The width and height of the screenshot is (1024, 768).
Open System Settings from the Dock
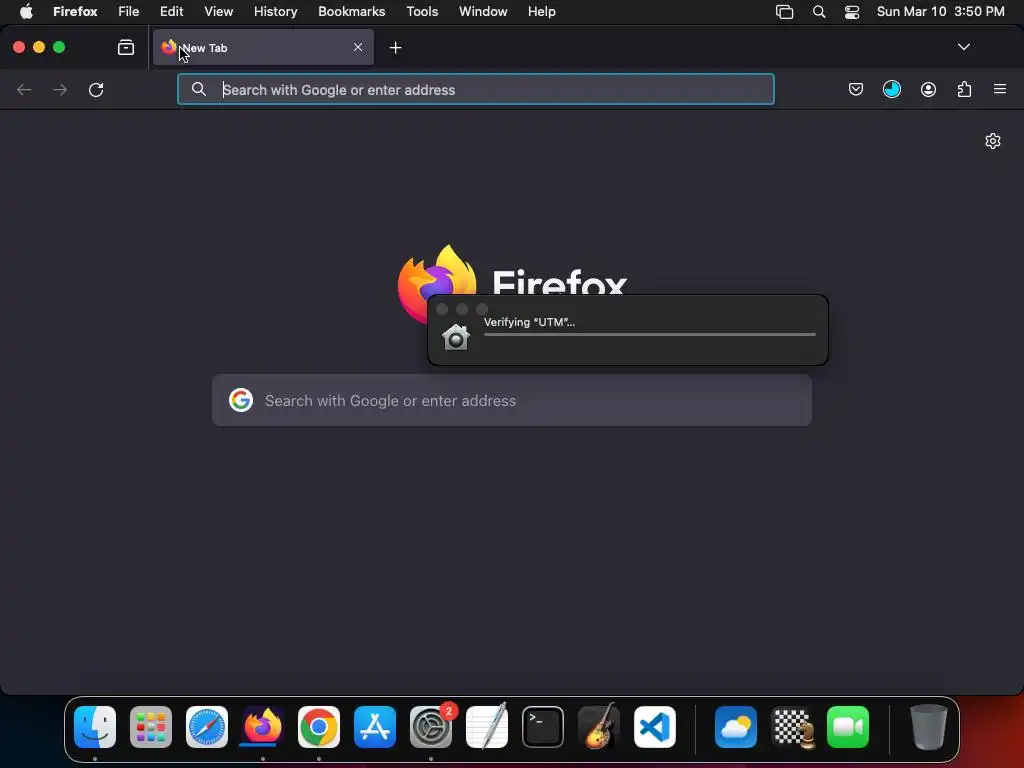pyautogui.click(x=431, y=727)
